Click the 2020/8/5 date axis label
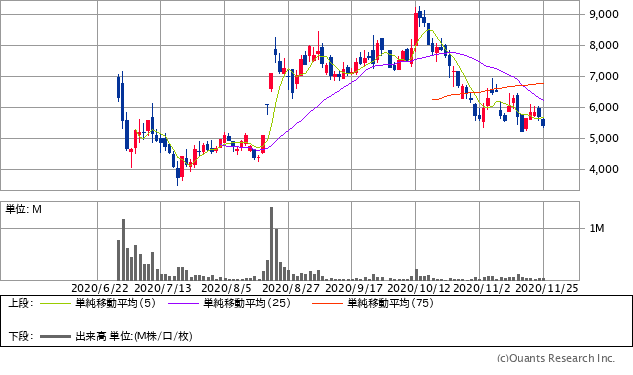The width and height of the screenshot is (633, 375). (x=226, y=288)
